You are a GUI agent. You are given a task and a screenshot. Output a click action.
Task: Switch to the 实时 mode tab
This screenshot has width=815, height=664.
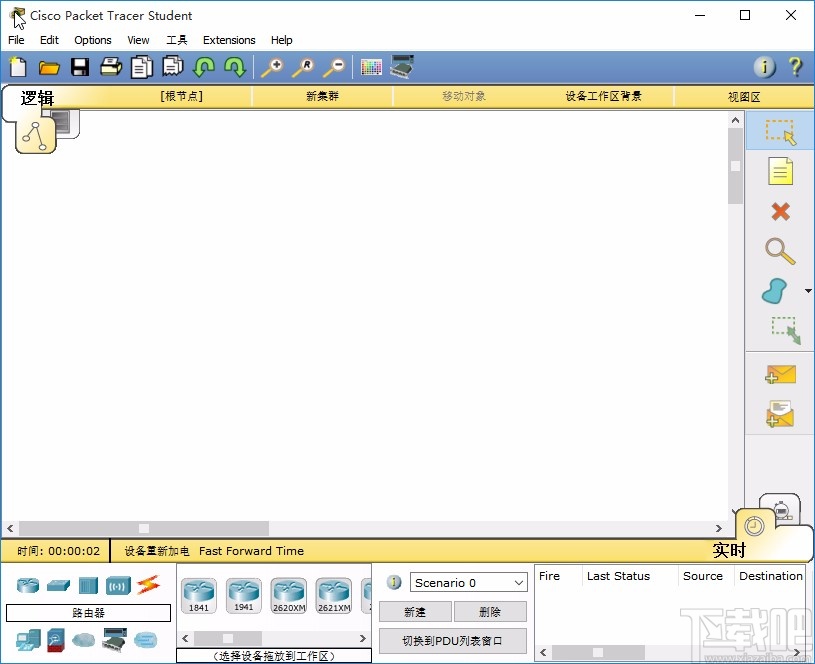pos(729,550)
